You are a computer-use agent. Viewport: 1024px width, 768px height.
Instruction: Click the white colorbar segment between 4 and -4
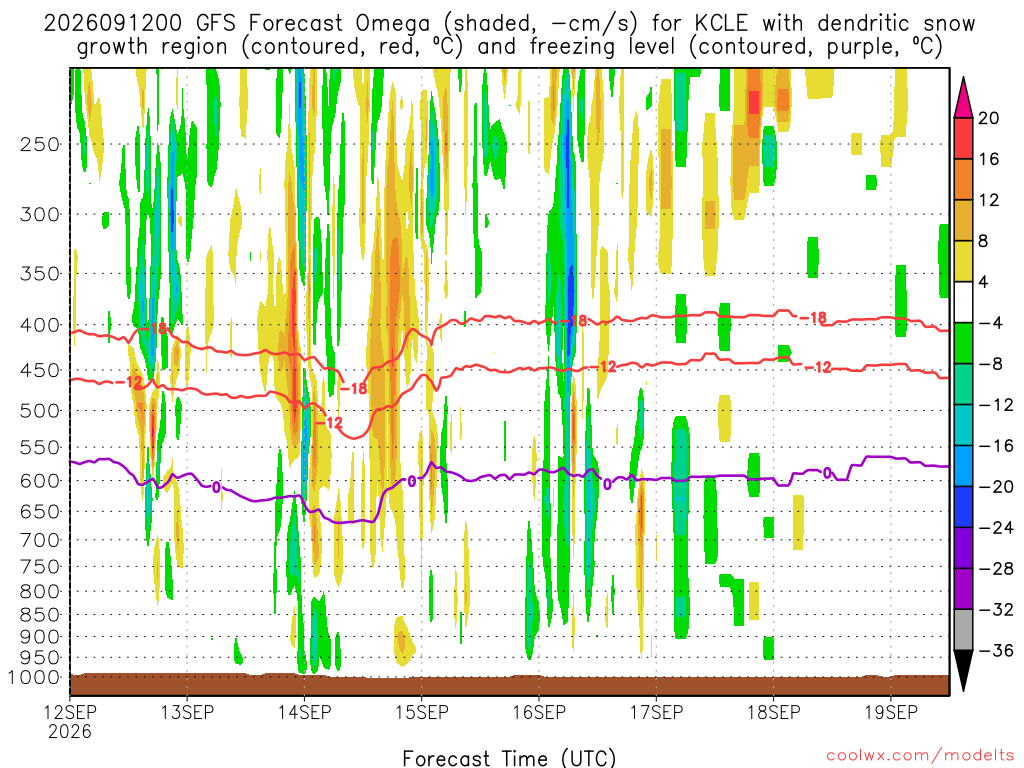click(963, 302)
